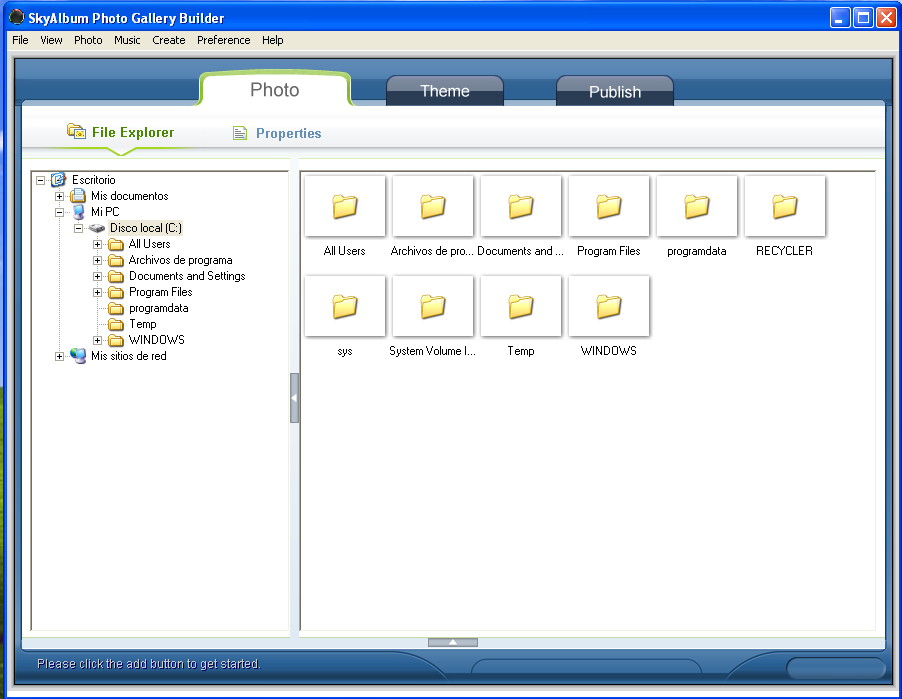Screen dimensions: 902x699
Task: Click the Temp folder icon in tree
Action: click(x=116, y=324)
